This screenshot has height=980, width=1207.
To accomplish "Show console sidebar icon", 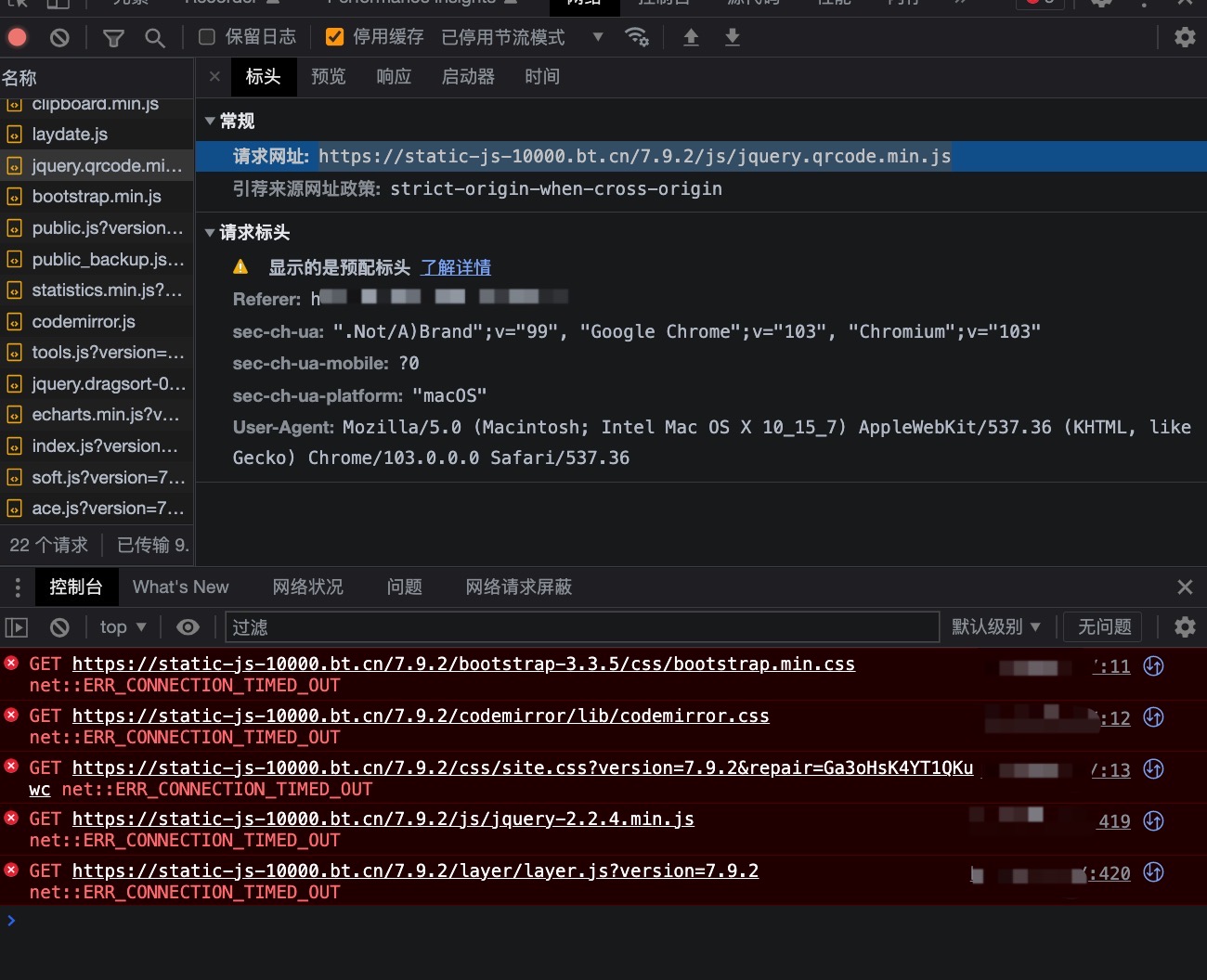I will click(17, 627).
